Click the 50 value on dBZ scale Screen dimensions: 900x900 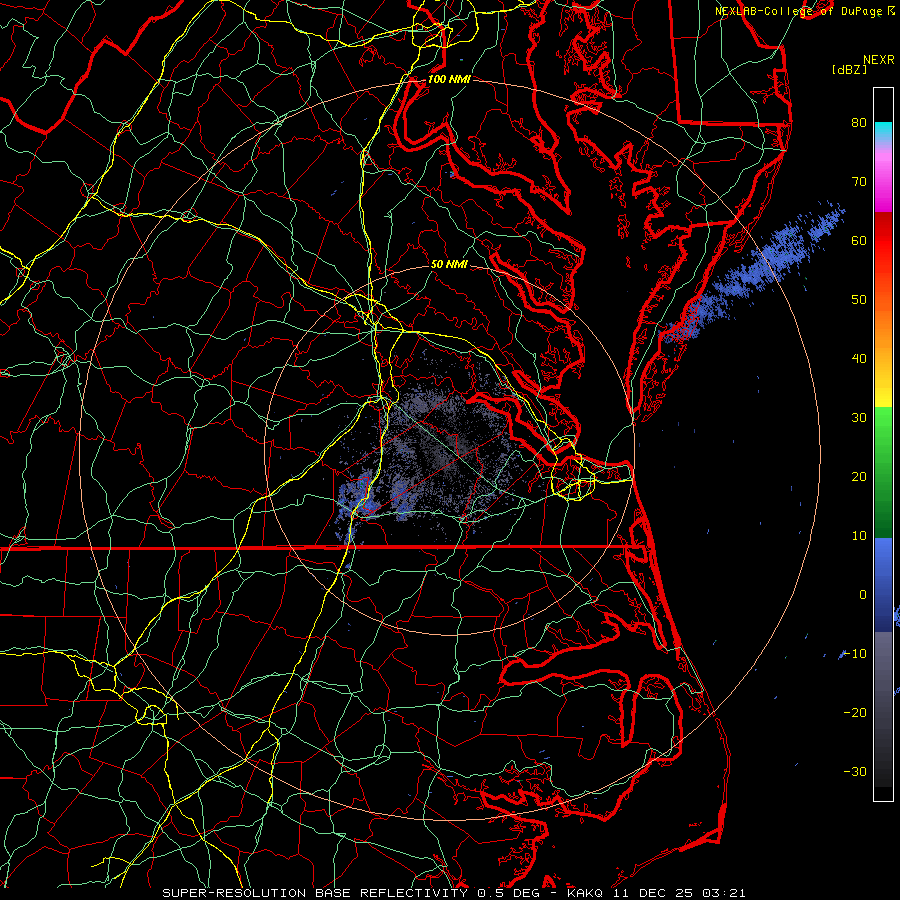(859, 300)
